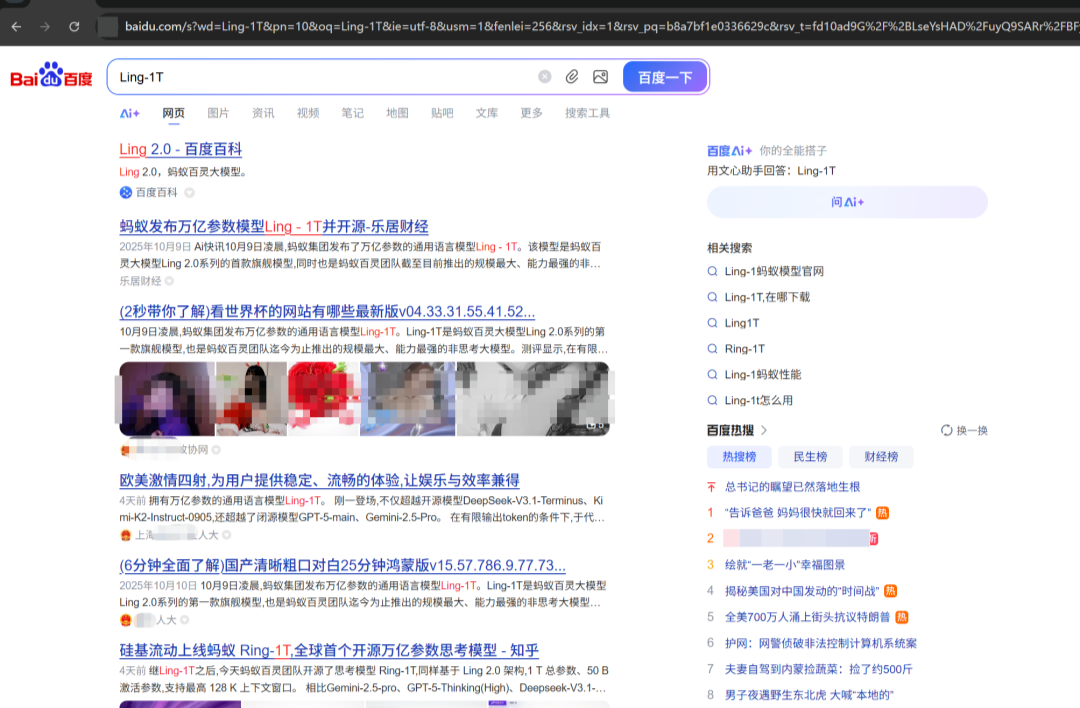Click the 热 badge after 告诉爸爸 item
The width and height of the screenshot is (1080, 708).
[882, 512]
